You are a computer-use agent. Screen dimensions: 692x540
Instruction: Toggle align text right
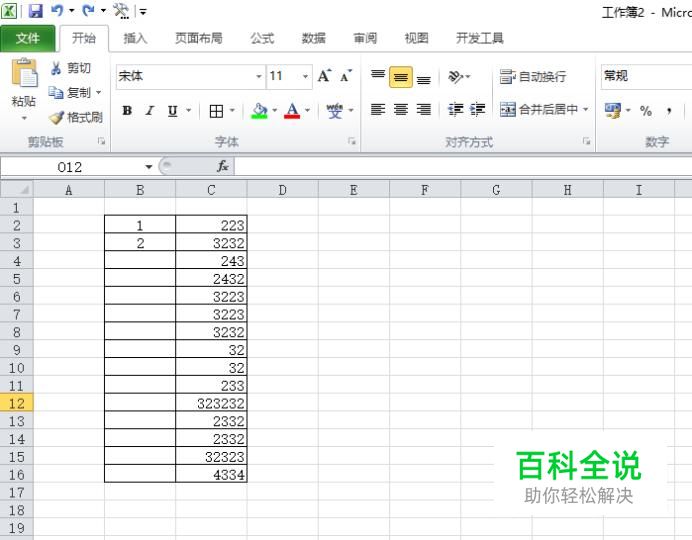click(x=424, y=109)
